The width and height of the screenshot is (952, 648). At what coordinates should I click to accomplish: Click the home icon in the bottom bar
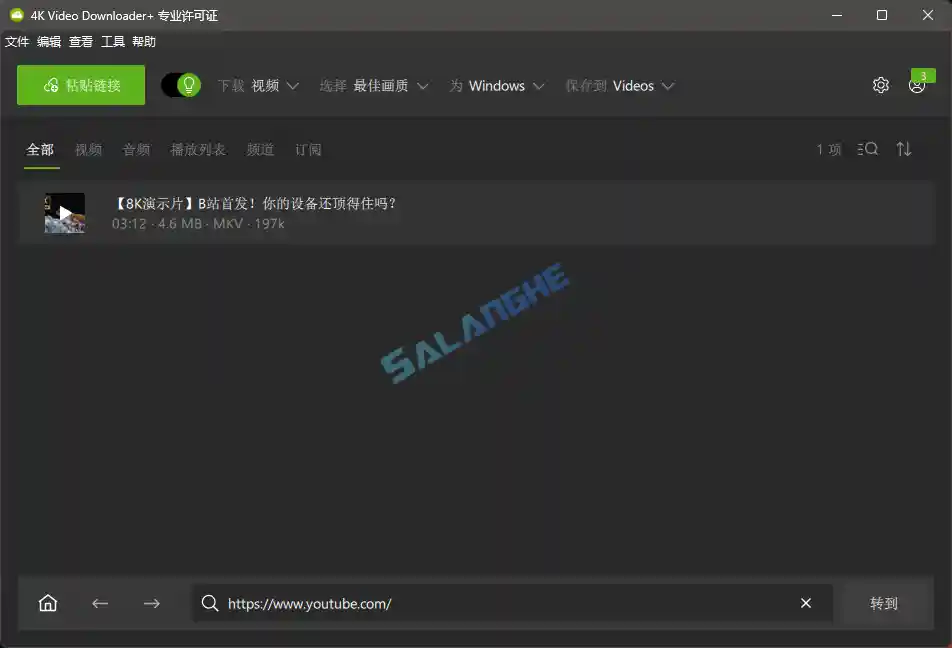pos(47,603)
